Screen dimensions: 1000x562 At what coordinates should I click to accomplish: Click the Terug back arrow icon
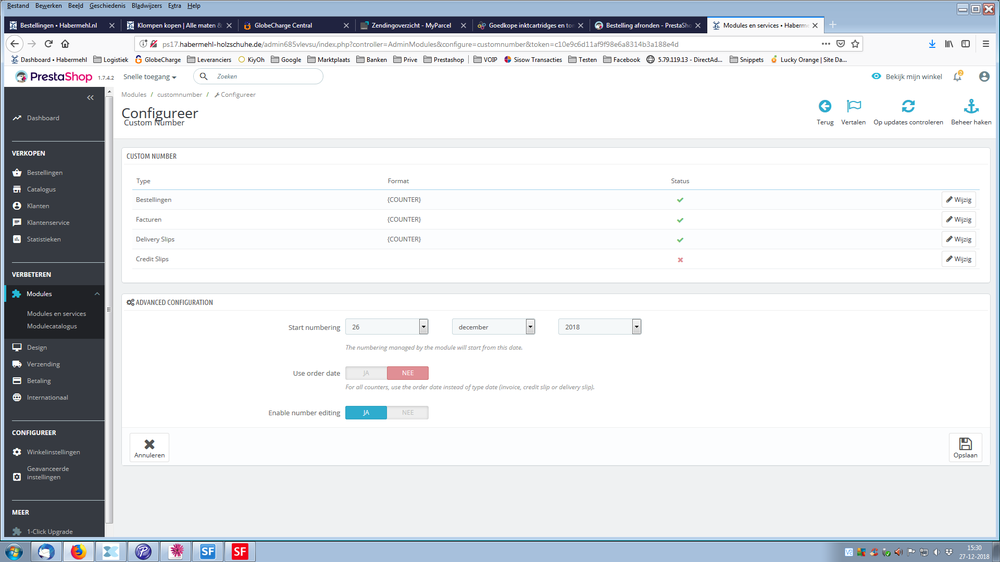(825, 106)
